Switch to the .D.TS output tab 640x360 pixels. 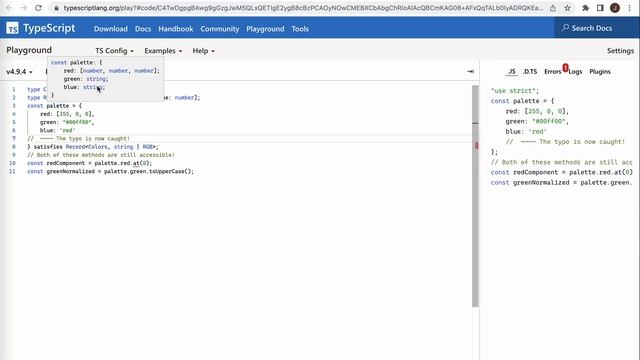coord(530,71)
